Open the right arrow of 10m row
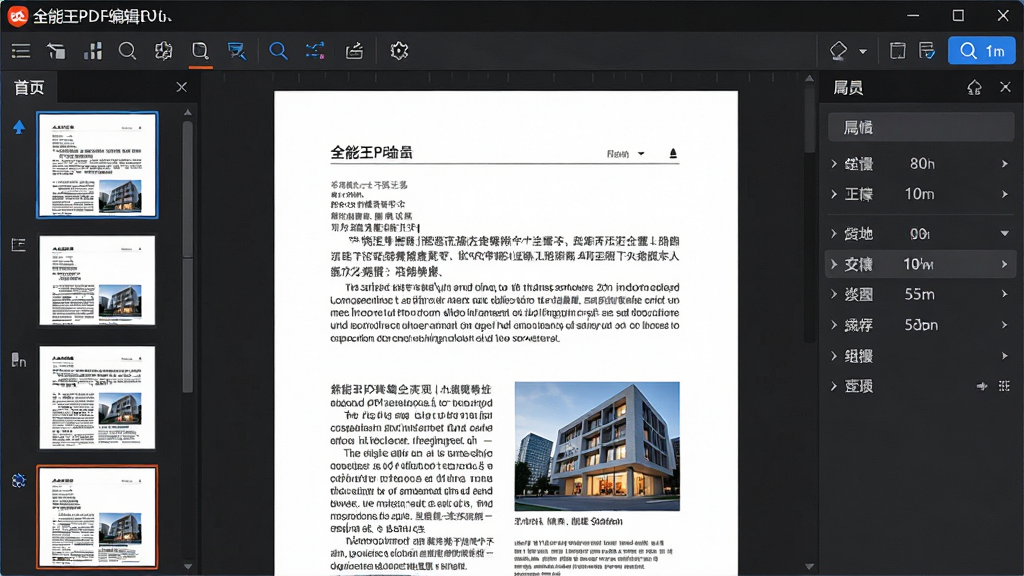The image size is (1024, 576). [1004, 194]
